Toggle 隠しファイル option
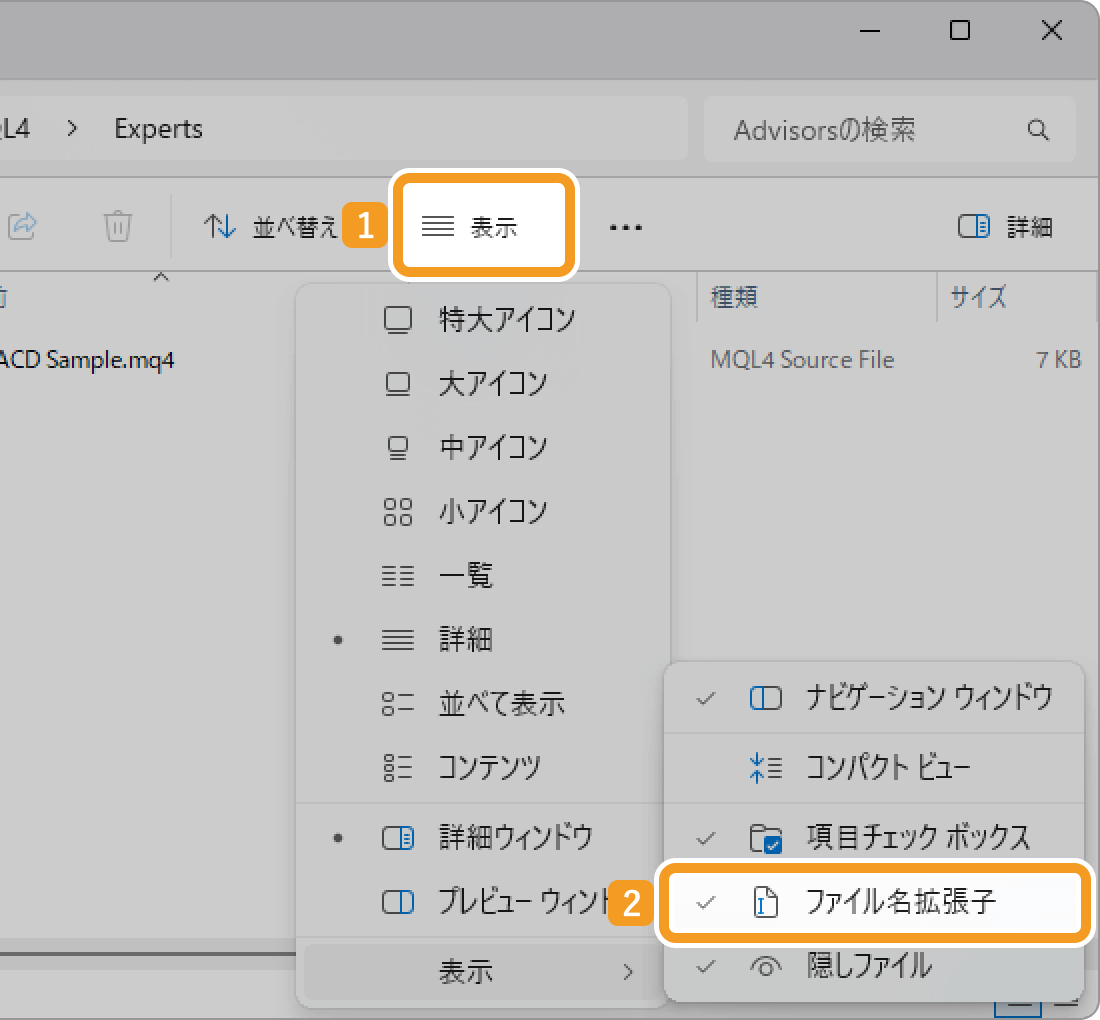Screen dimensions: 1100x1020 click(874, 967)
